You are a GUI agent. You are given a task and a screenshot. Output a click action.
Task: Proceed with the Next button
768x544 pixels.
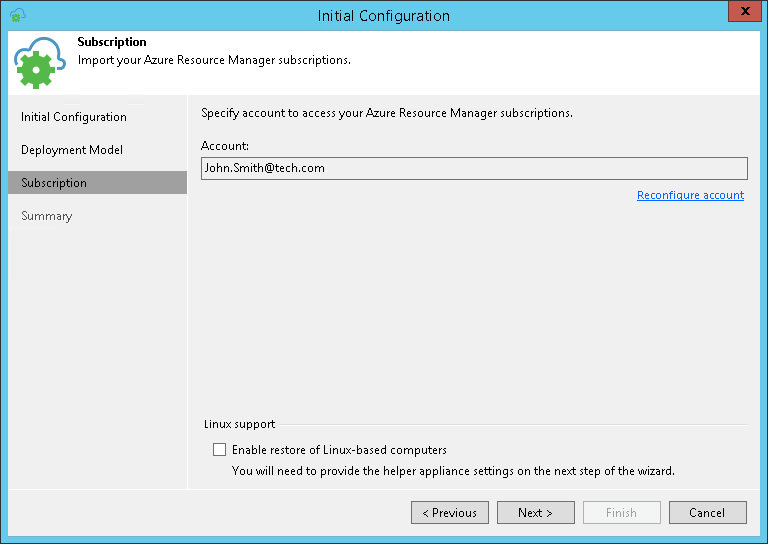[536, 513]
